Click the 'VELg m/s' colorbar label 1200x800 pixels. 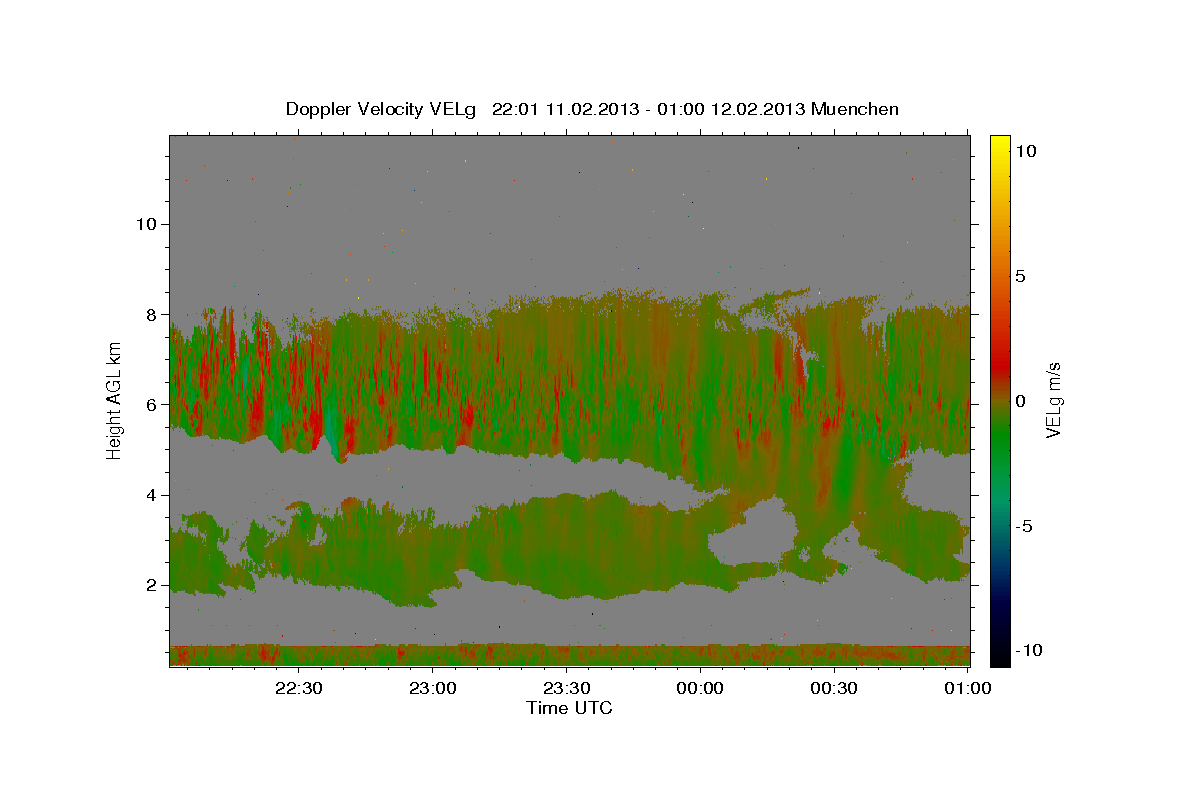click(x=1053, y=400)
